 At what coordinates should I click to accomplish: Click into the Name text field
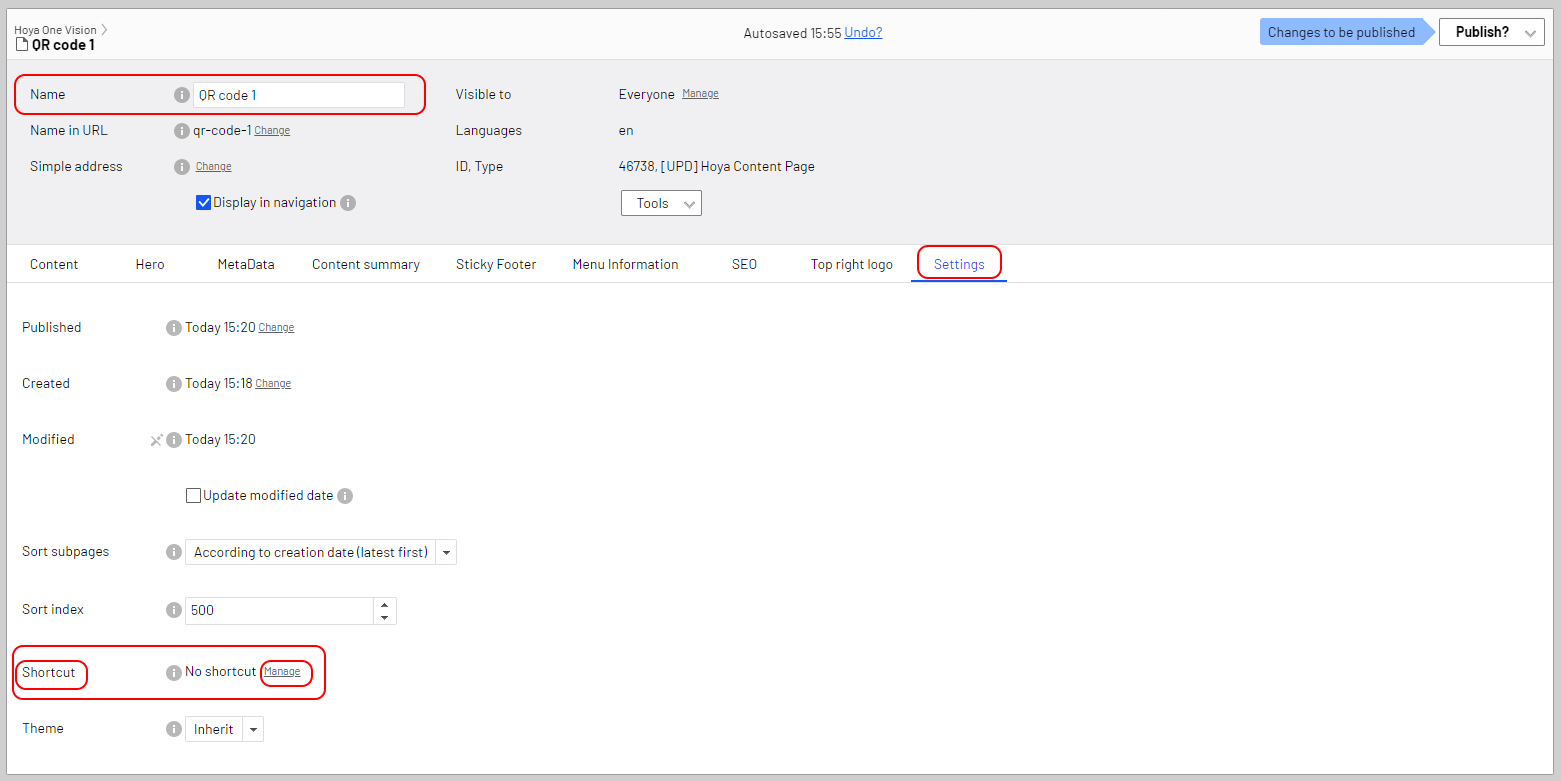point(298,95)
